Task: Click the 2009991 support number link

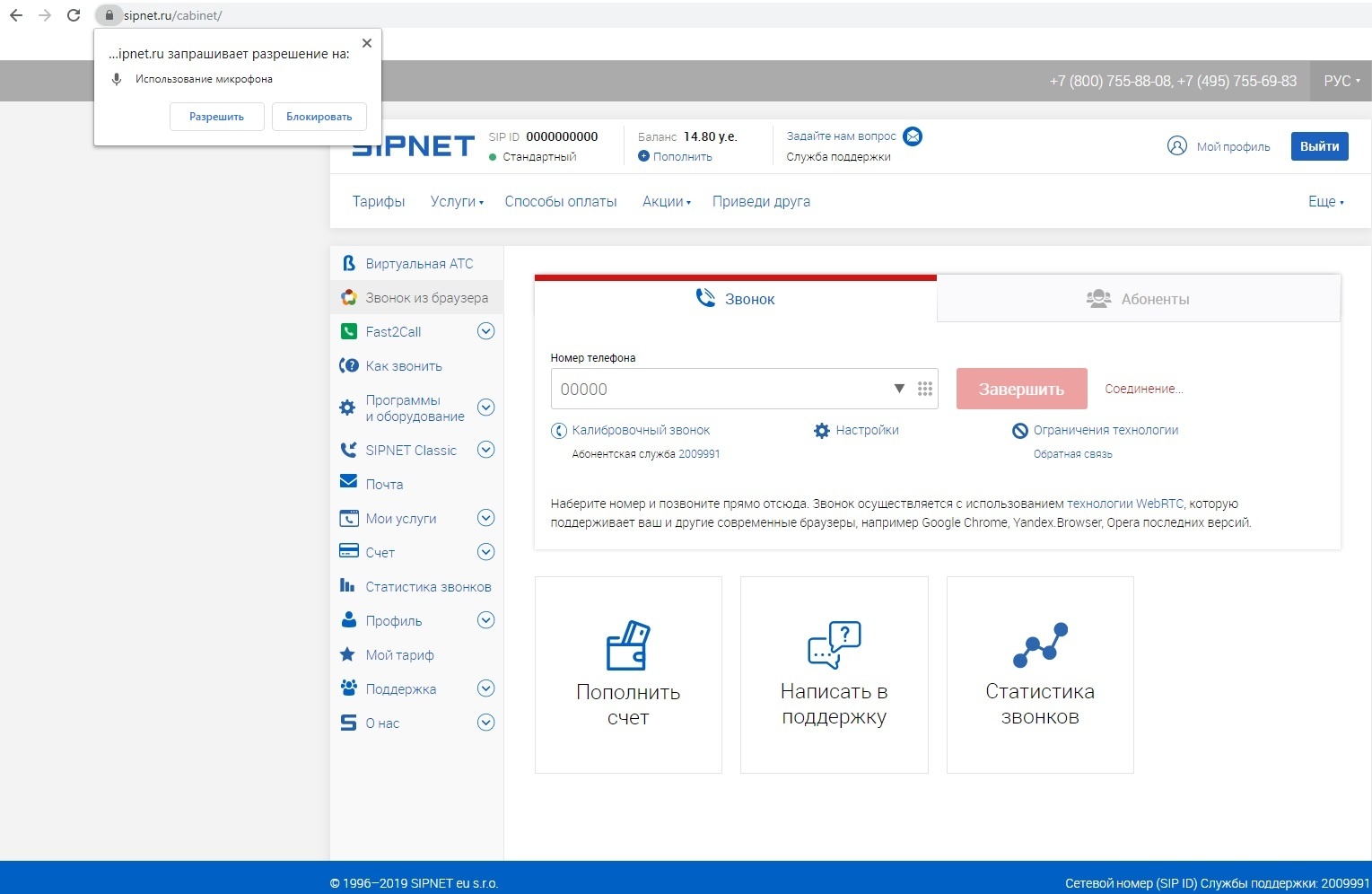Action: click(699, 454)
